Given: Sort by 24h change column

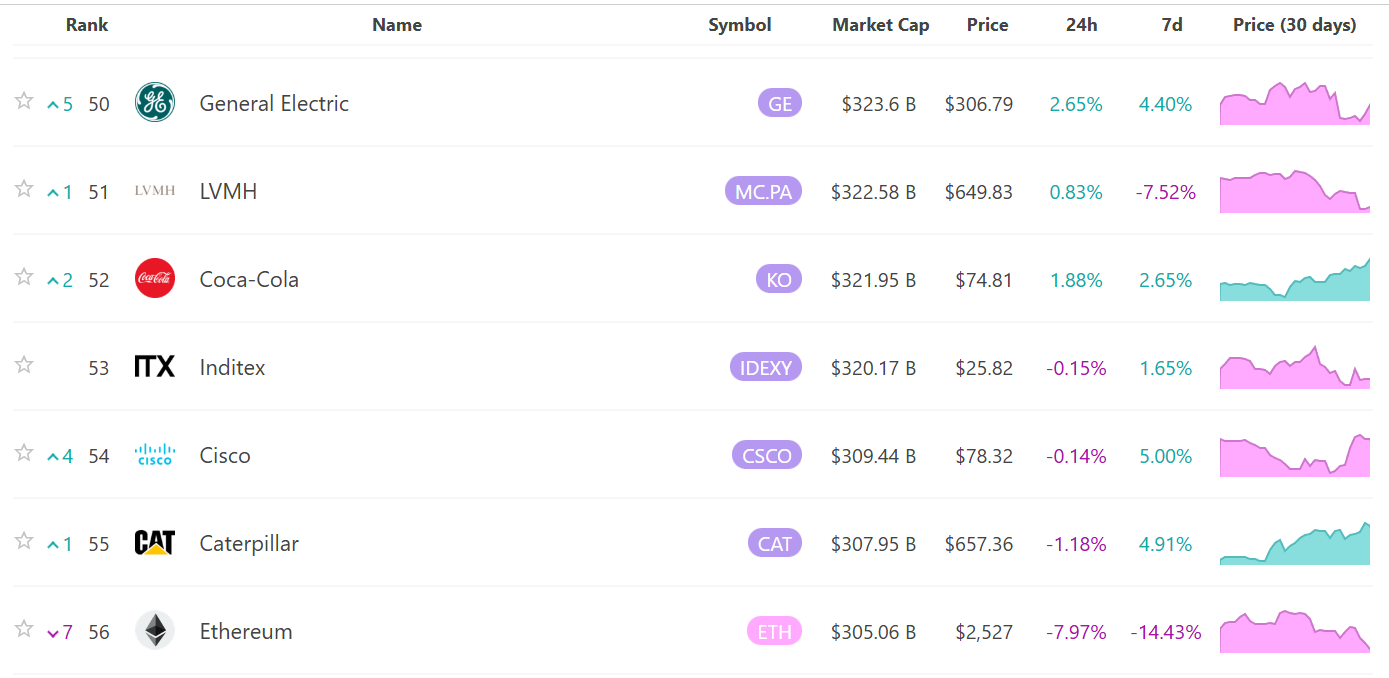Looking at the screenshot, I should point(1081,25).
